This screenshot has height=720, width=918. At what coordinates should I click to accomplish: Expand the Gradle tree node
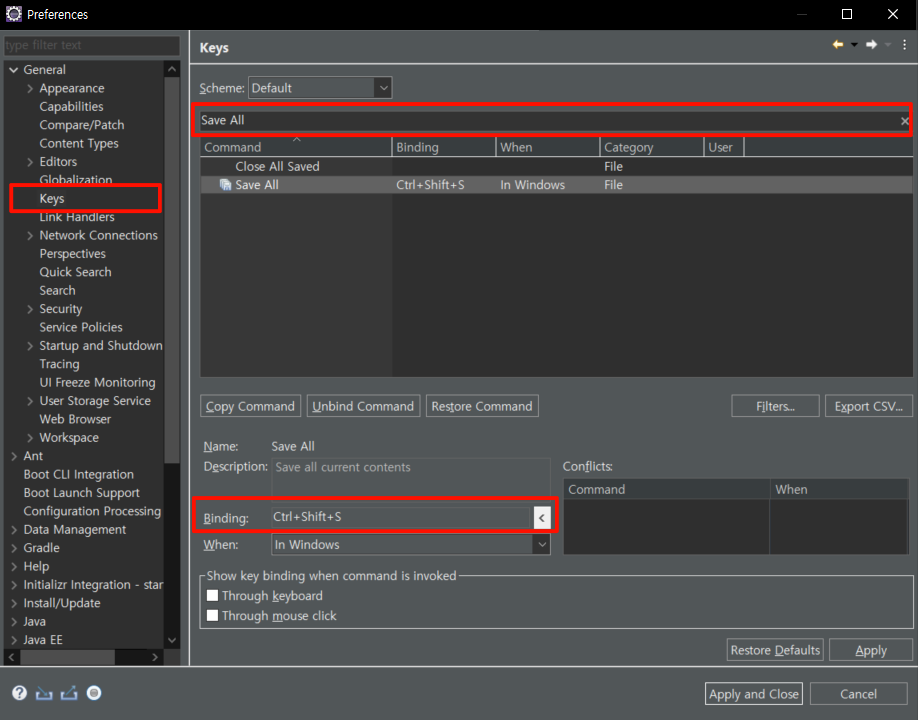[x=14, y=548]
